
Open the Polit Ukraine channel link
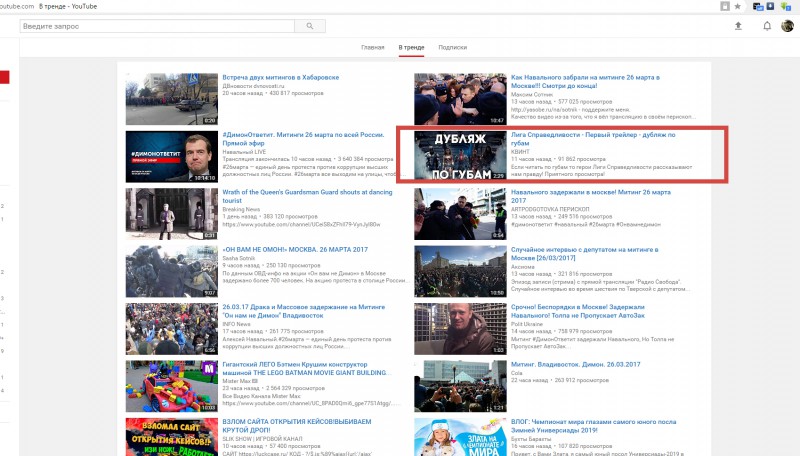pos(527,324)
